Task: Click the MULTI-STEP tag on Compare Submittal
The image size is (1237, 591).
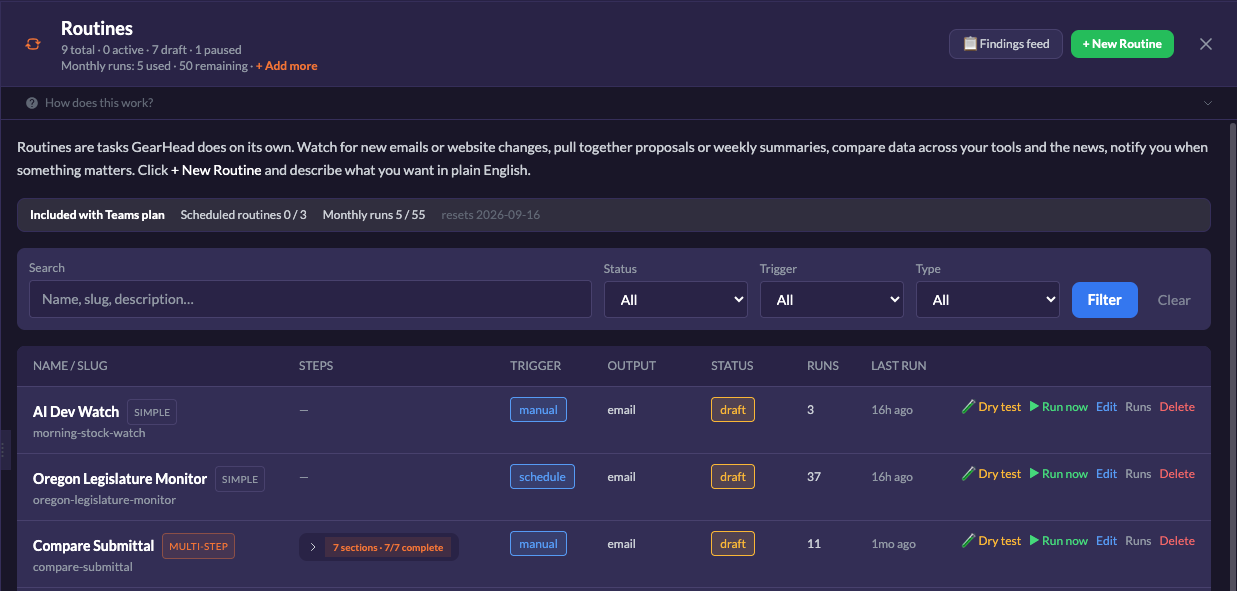Action: coord(198,546)
